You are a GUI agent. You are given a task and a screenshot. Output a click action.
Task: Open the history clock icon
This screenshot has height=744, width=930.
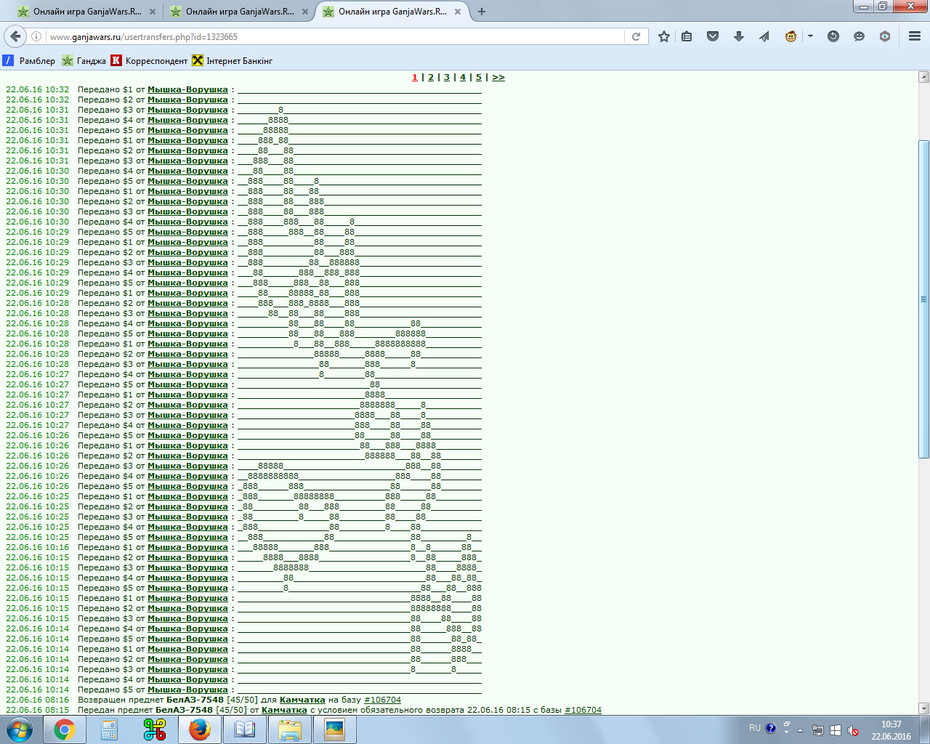click(x=833, y=37)
